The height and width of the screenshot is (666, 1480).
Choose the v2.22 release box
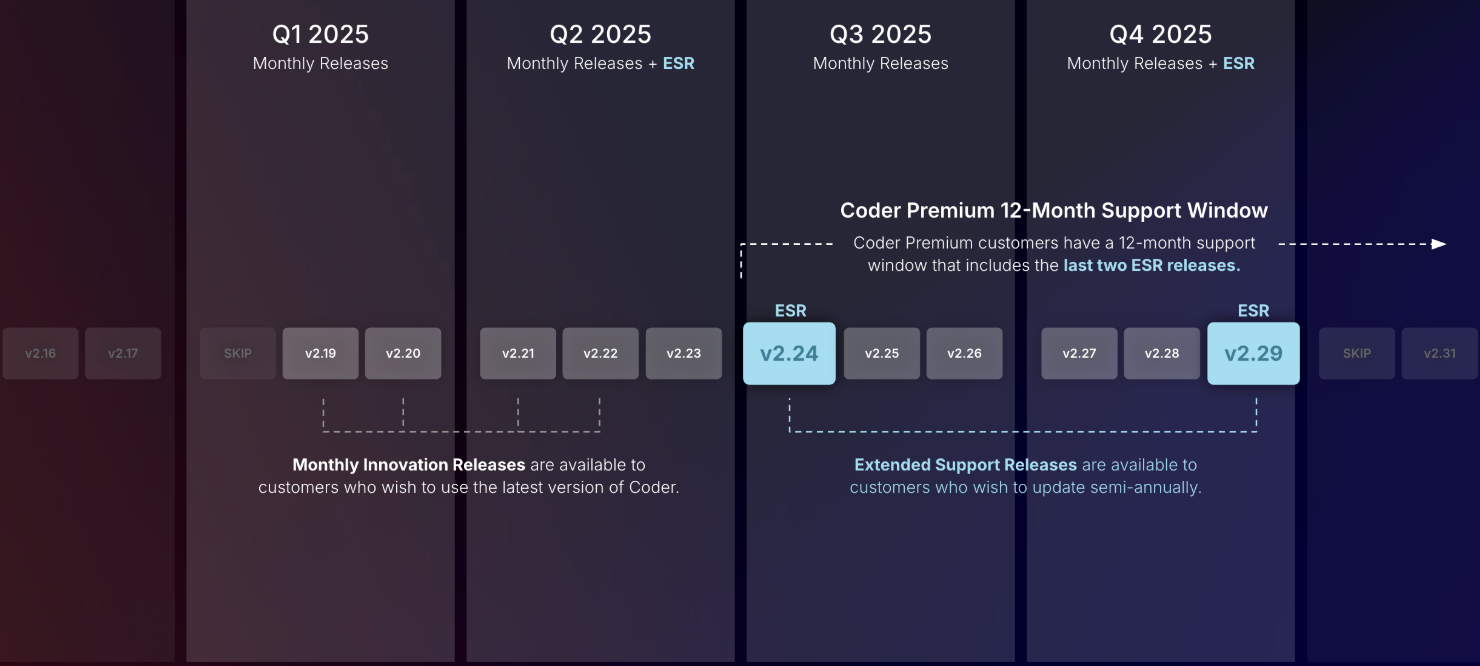600,353
